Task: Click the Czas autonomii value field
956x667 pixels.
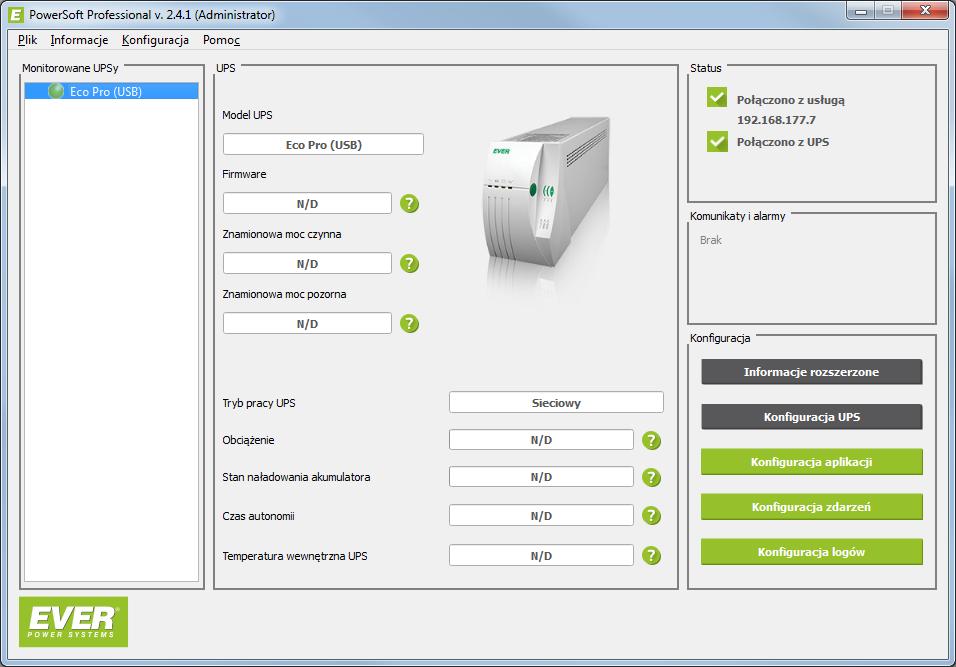Action: (x=541, y=515)
